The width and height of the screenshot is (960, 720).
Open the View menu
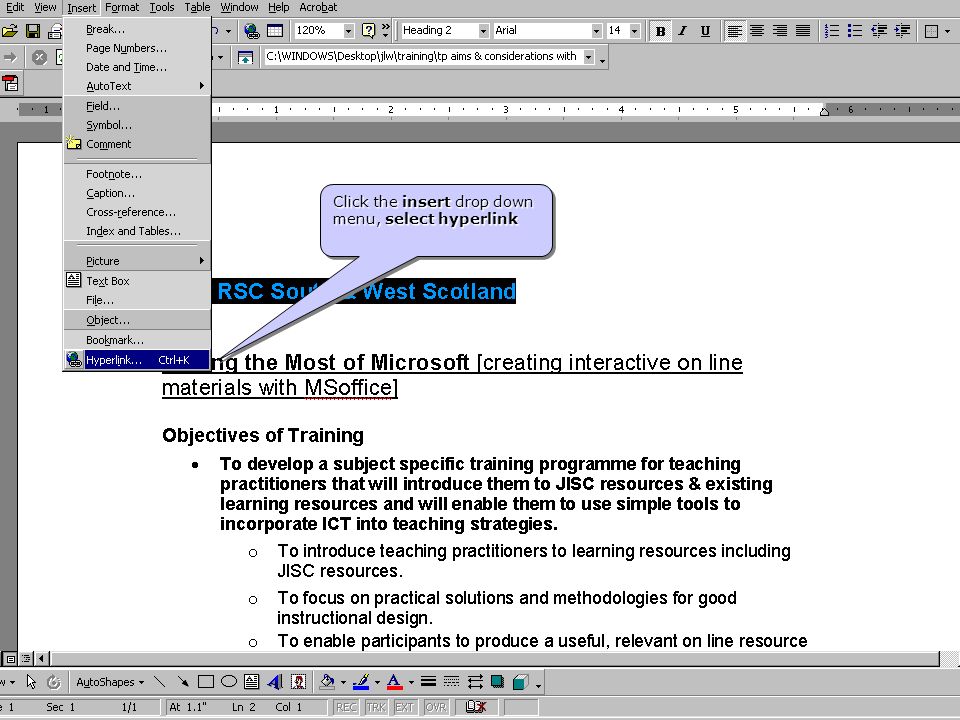click(x=45, y=7)
